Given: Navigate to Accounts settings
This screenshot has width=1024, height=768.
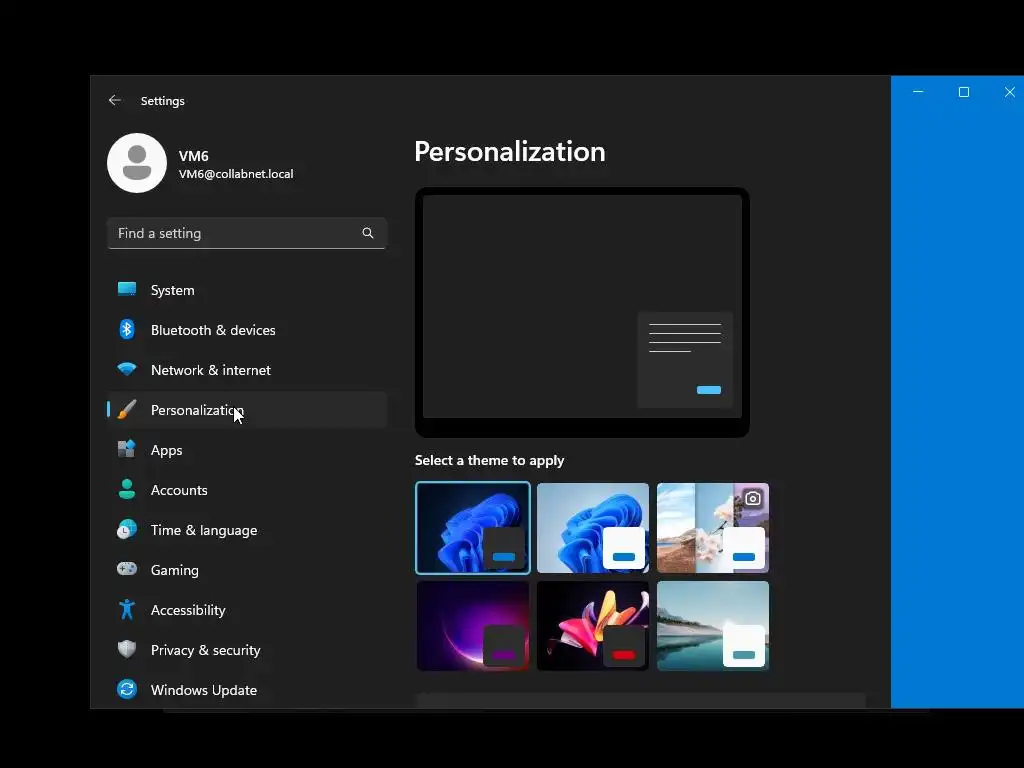Looking at the screenshot, I should 247,490.
